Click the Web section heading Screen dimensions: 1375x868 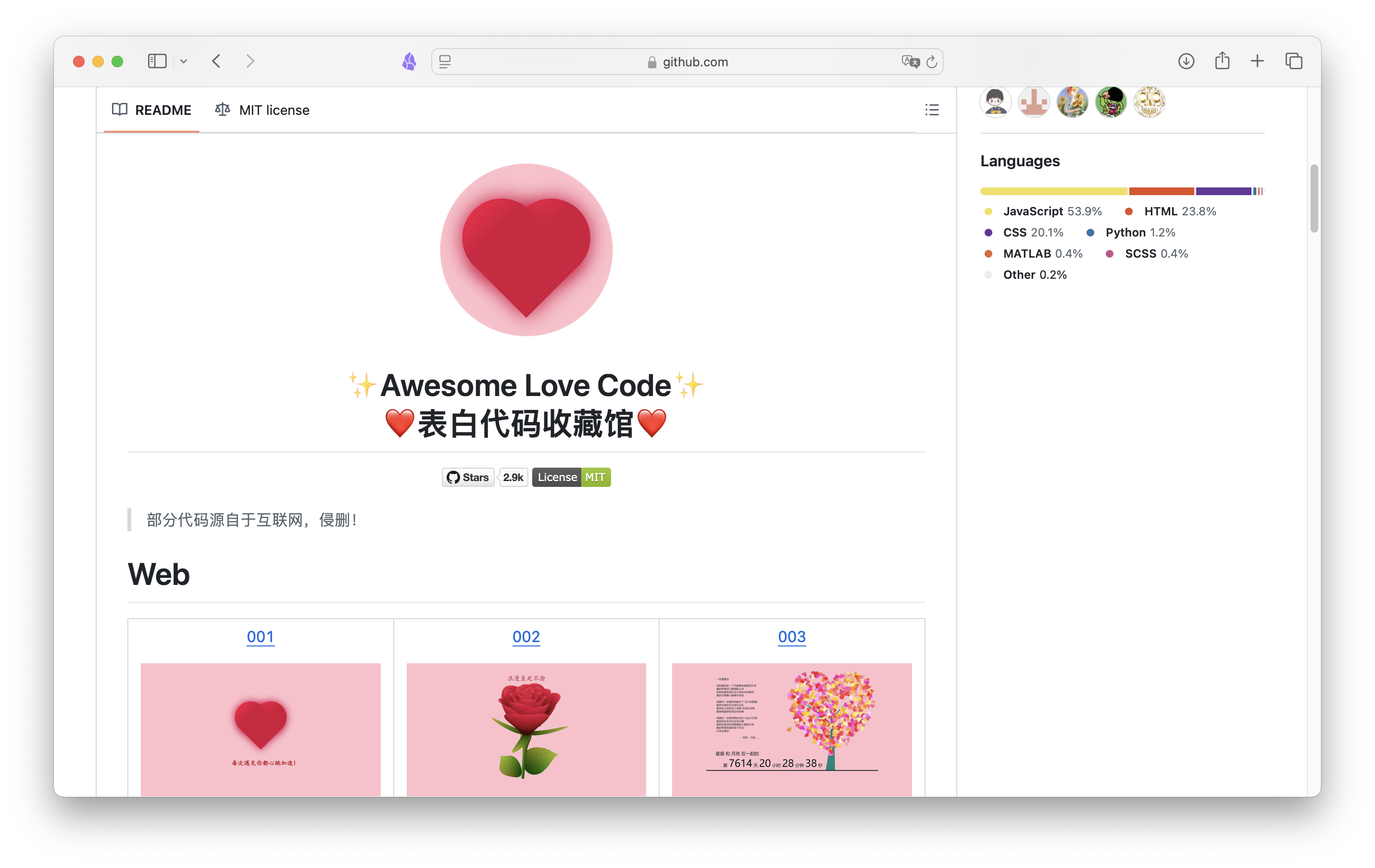point(158,574)
